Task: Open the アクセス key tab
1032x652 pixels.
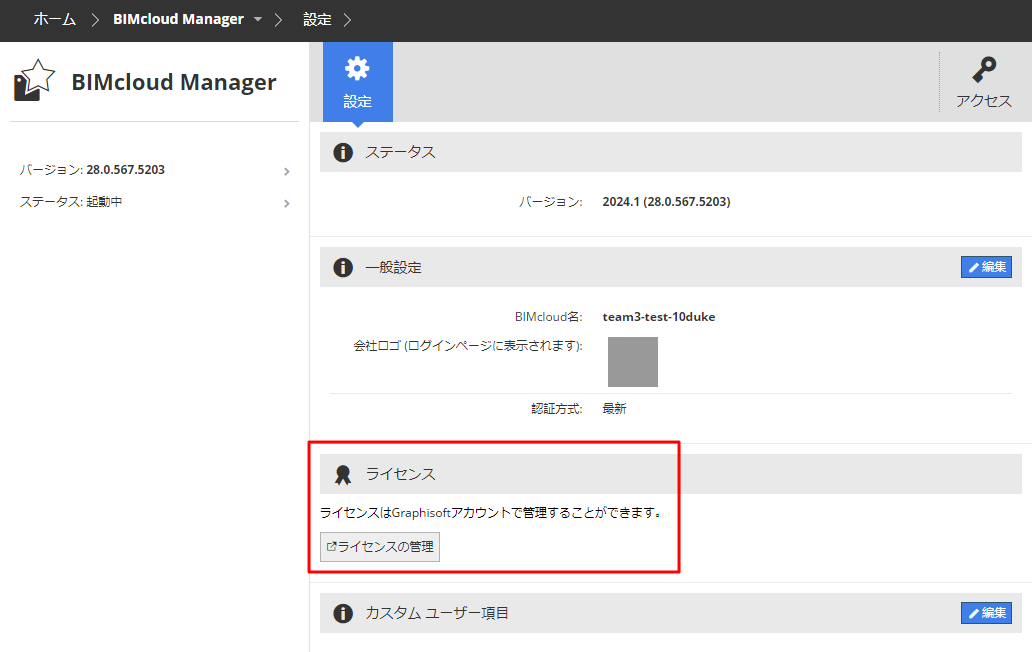Action: pyautogui.click(x=983, y=82)
